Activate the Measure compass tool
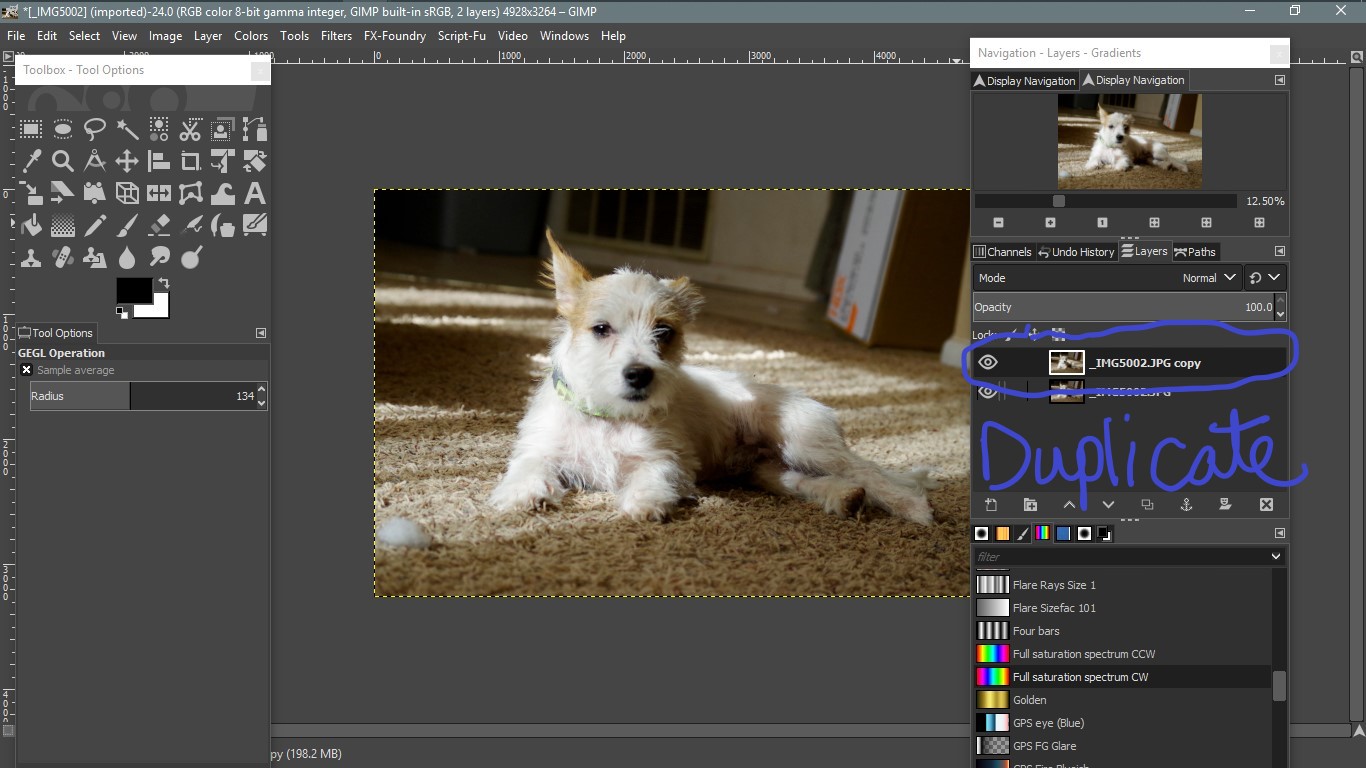 click(x=95, y=161)
